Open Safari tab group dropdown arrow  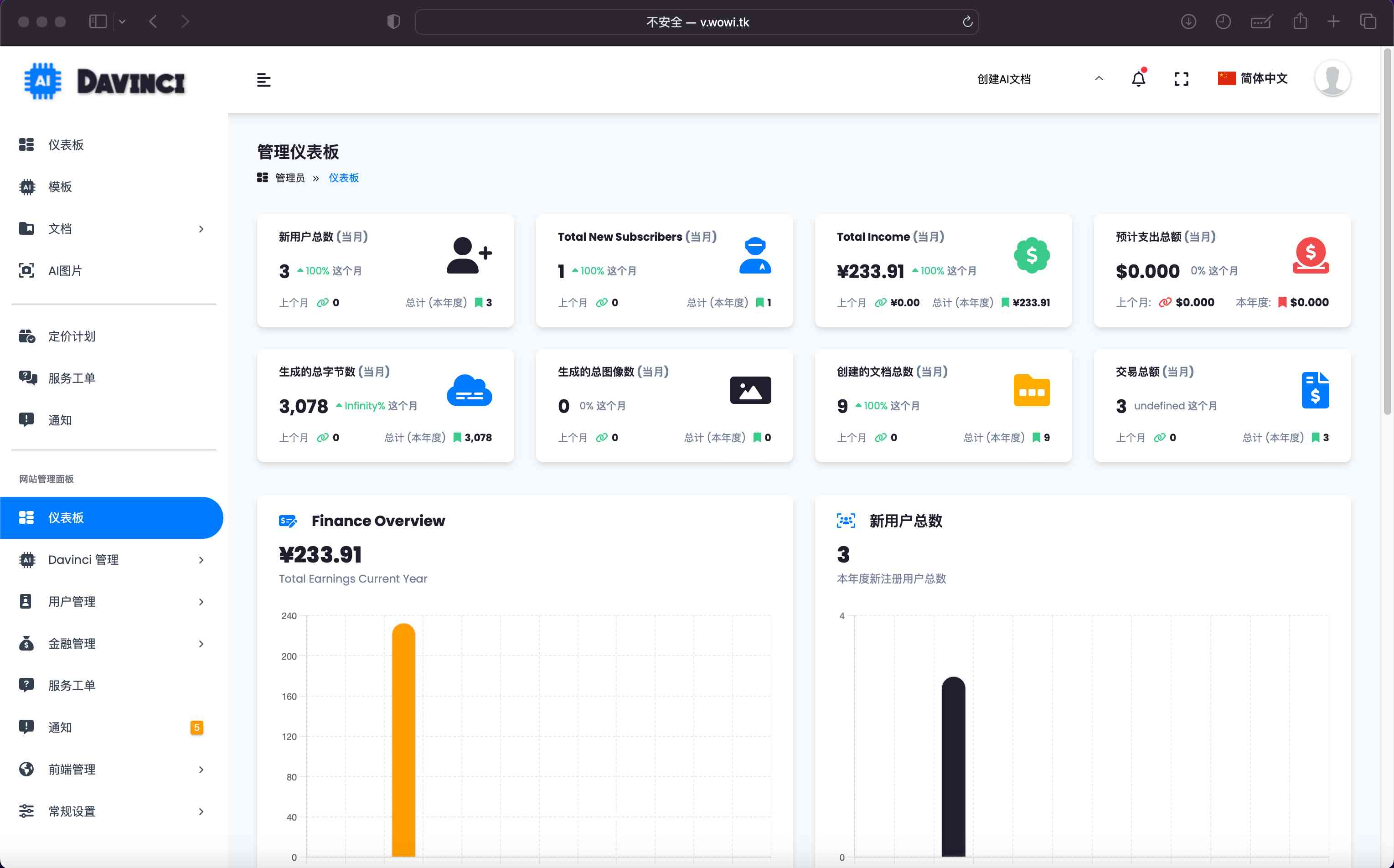point(122,22)
